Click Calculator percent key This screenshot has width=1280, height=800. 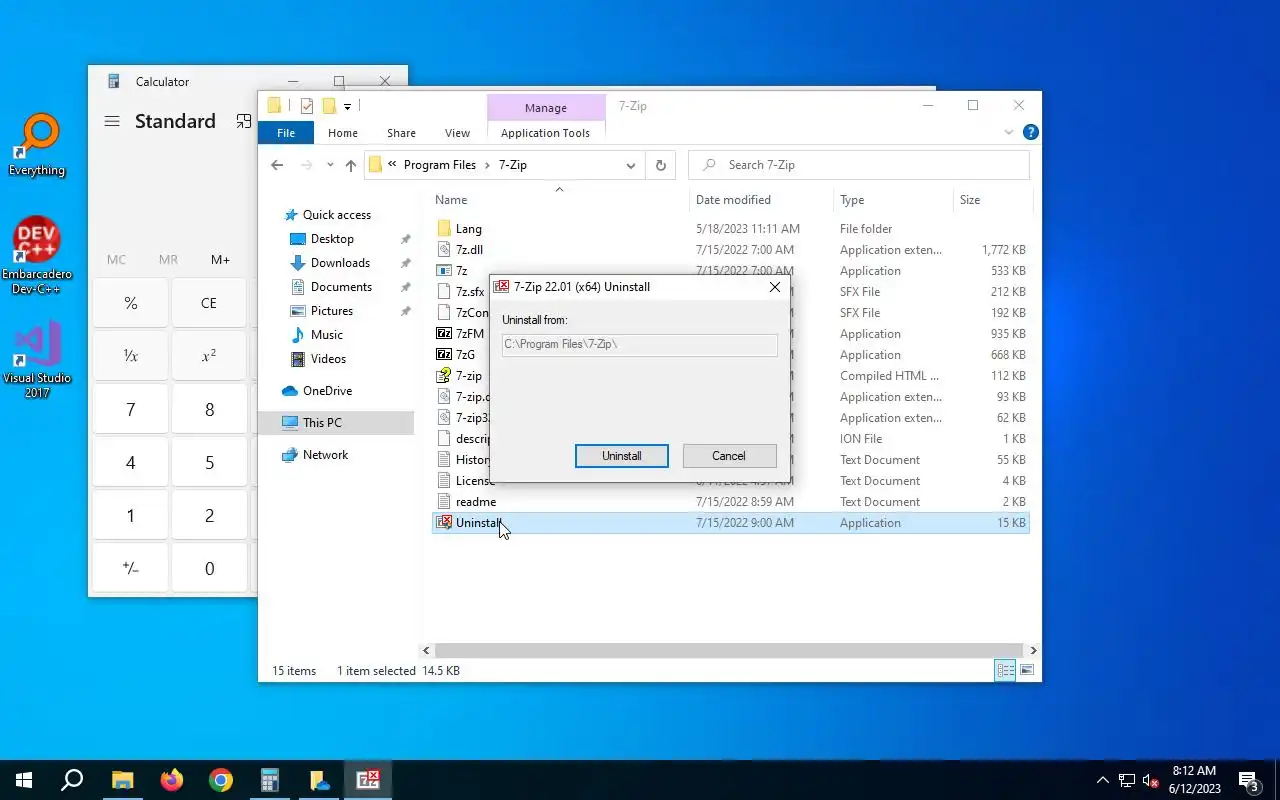click(131, 303)
